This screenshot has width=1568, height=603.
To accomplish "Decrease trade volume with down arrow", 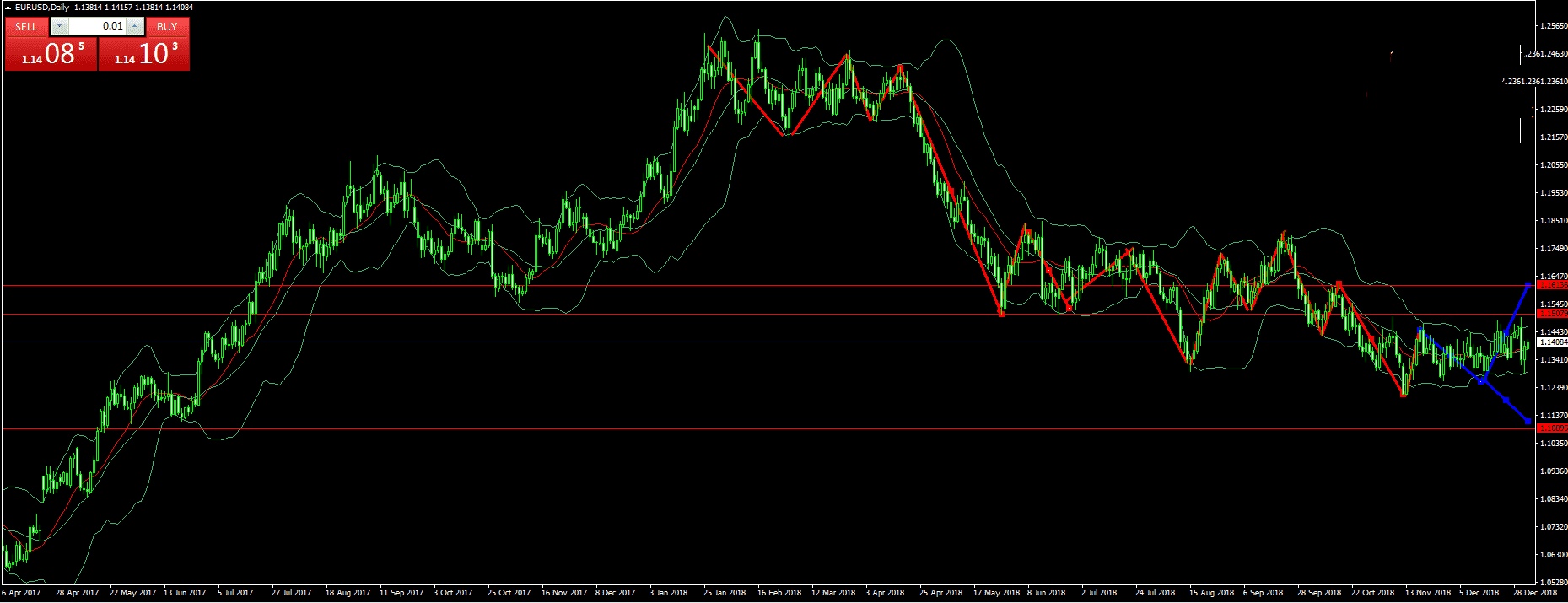I will click(x=58, y=26).
